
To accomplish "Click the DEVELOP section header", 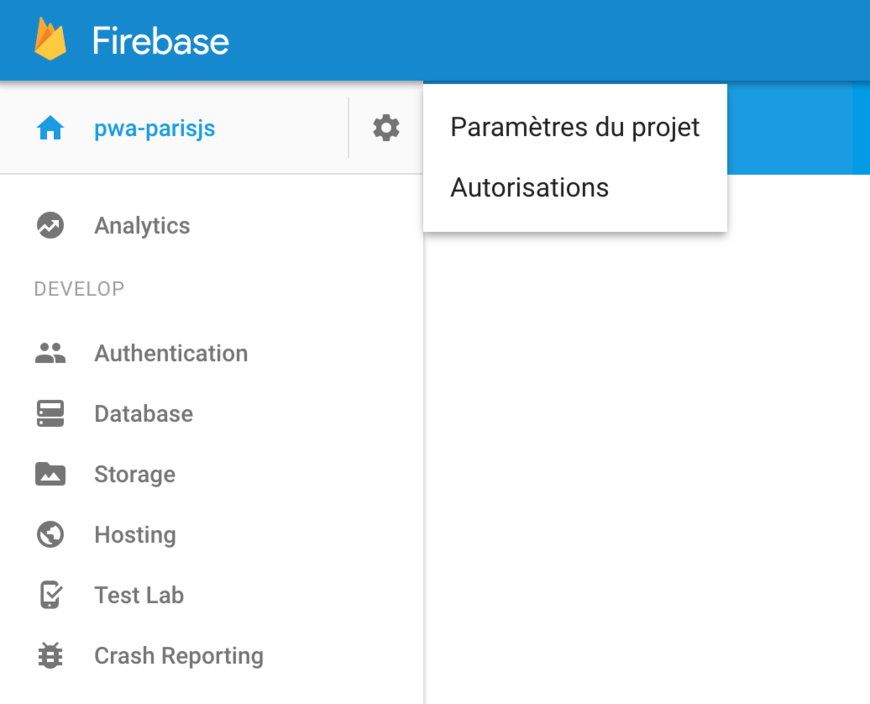I will (79, 288).
